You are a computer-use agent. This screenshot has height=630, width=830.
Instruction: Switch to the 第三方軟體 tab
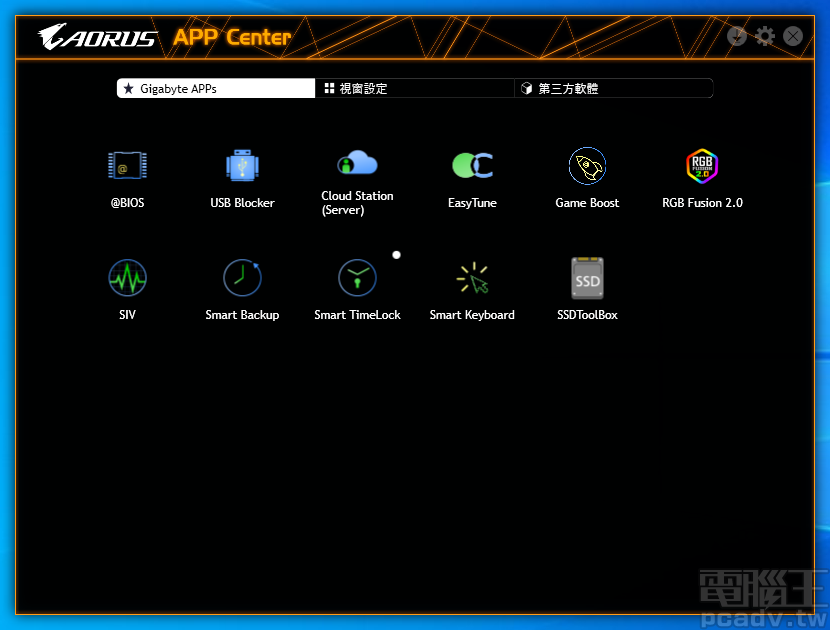pyautogui.click(x=613, y=89)
